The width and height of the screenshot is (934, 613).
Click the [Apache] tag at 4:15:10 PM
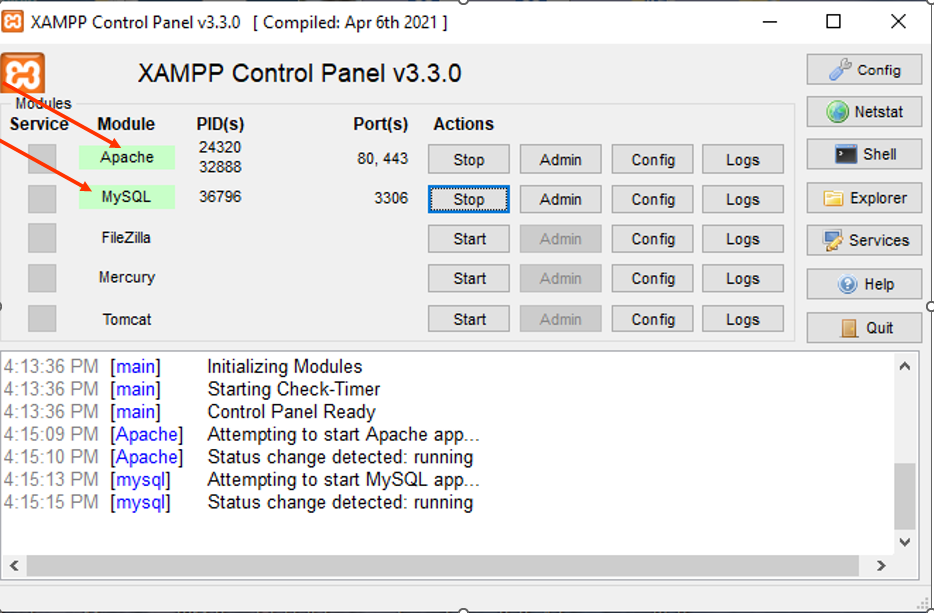click(147, 457)
